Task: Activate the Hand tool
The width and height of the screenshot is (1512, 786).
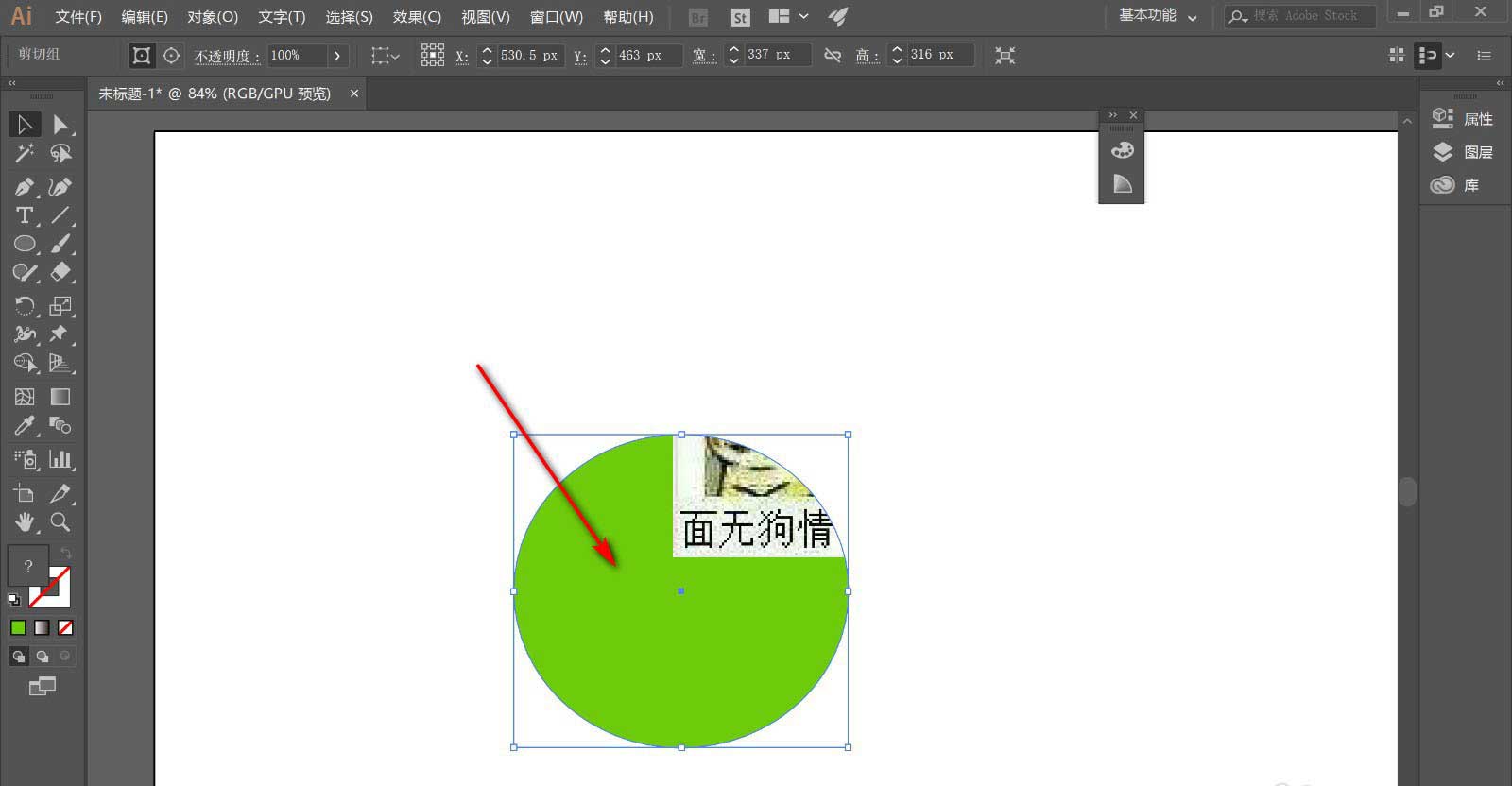Action: pyautogui.click(x=25, y=521)
